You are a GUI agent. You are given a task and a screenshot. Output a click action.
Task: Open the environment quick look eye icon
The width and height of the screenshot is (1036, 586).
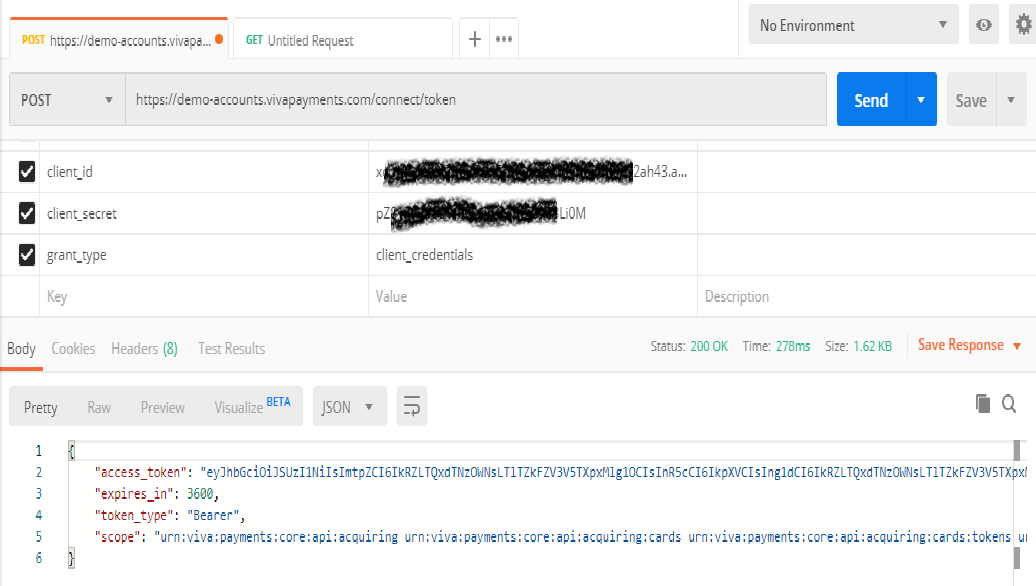pyautogui.click(x=983, y=24)
